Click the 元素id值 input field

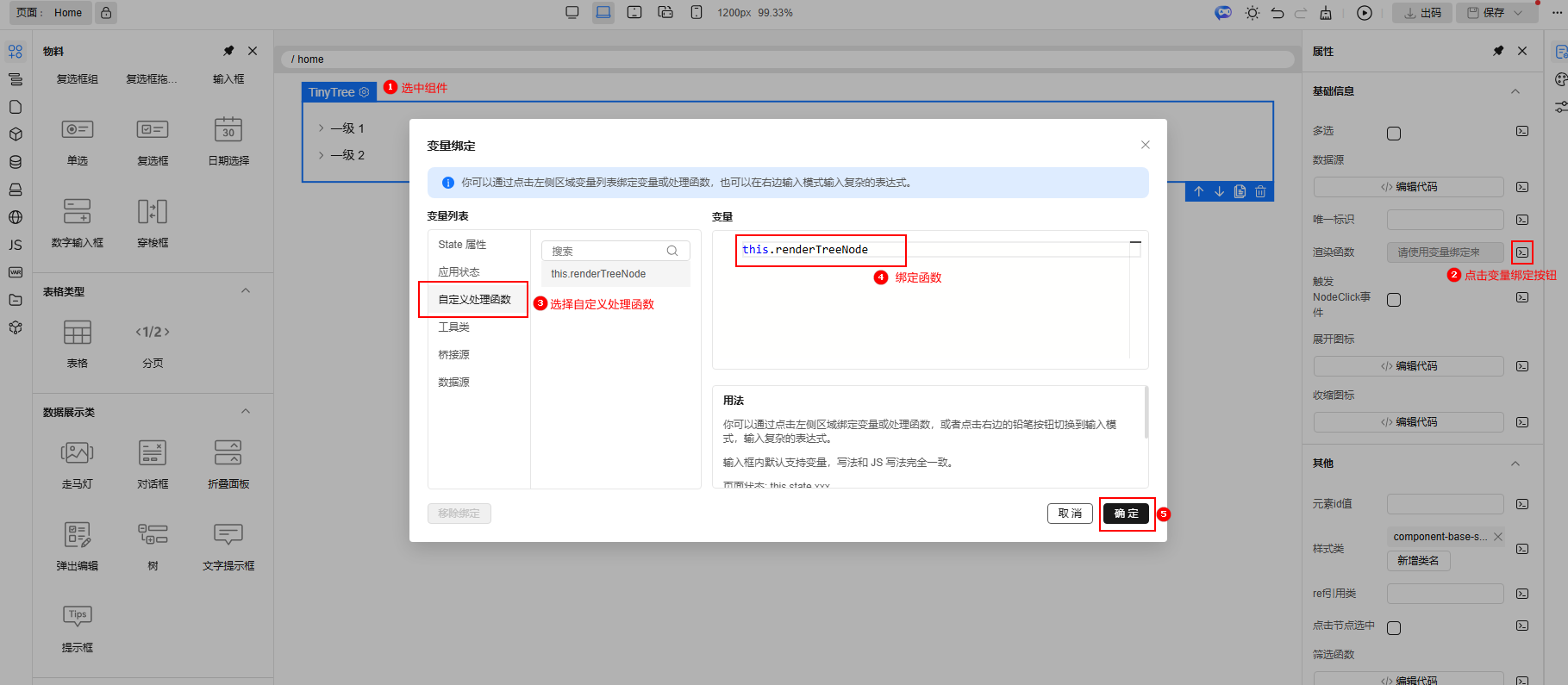(1445, 504)
